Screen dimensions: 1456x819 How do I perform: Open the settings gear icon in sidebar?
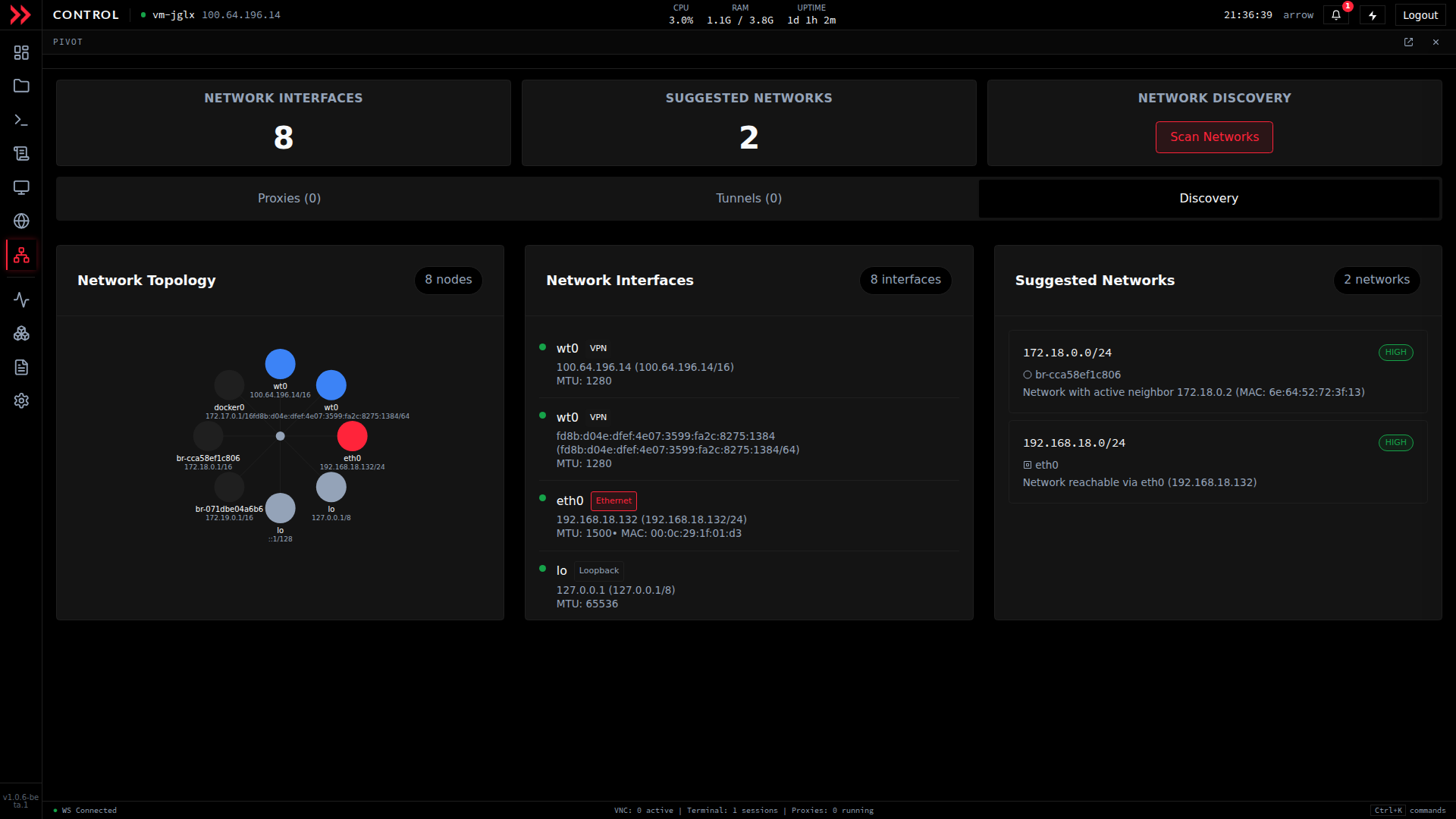[x=21, y=400]
